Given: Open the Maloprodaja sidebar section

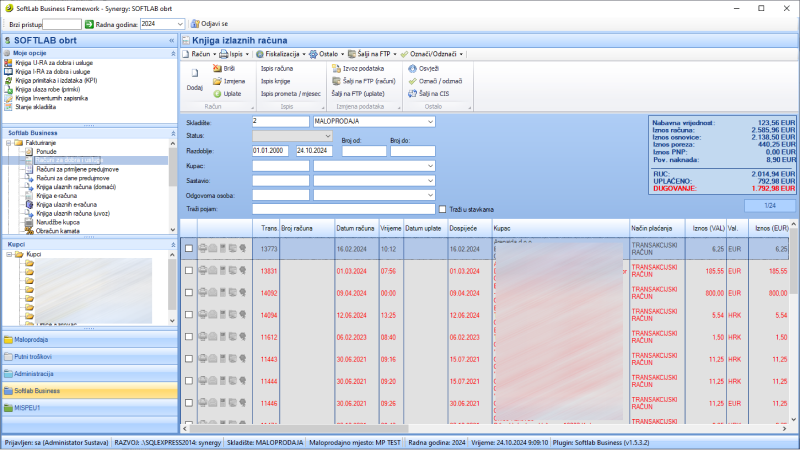Looking at the screenshot, I should [90, 339].
